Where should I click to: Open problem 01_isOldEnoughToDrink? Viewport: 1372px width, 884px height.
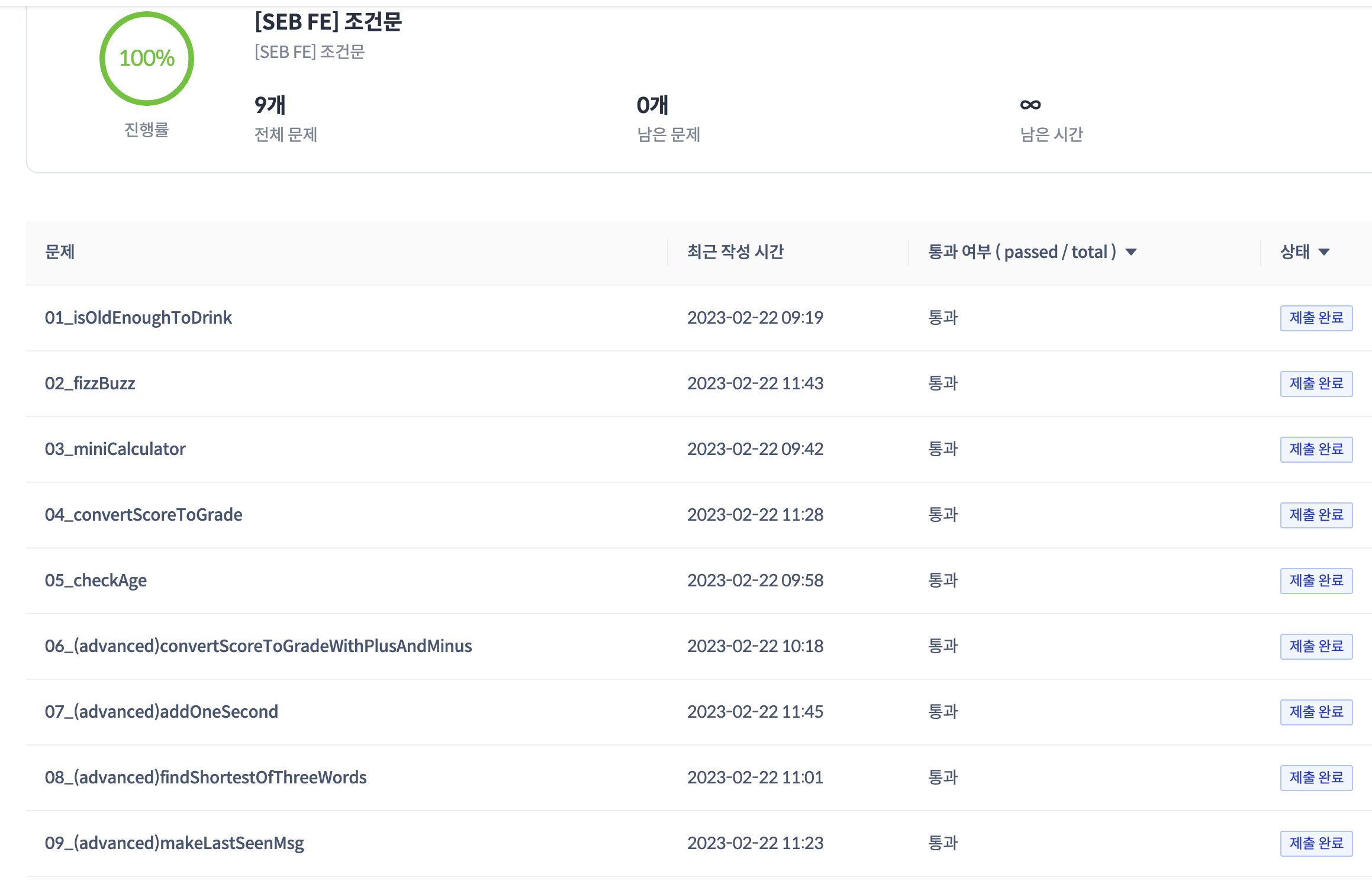click(139, 318)
